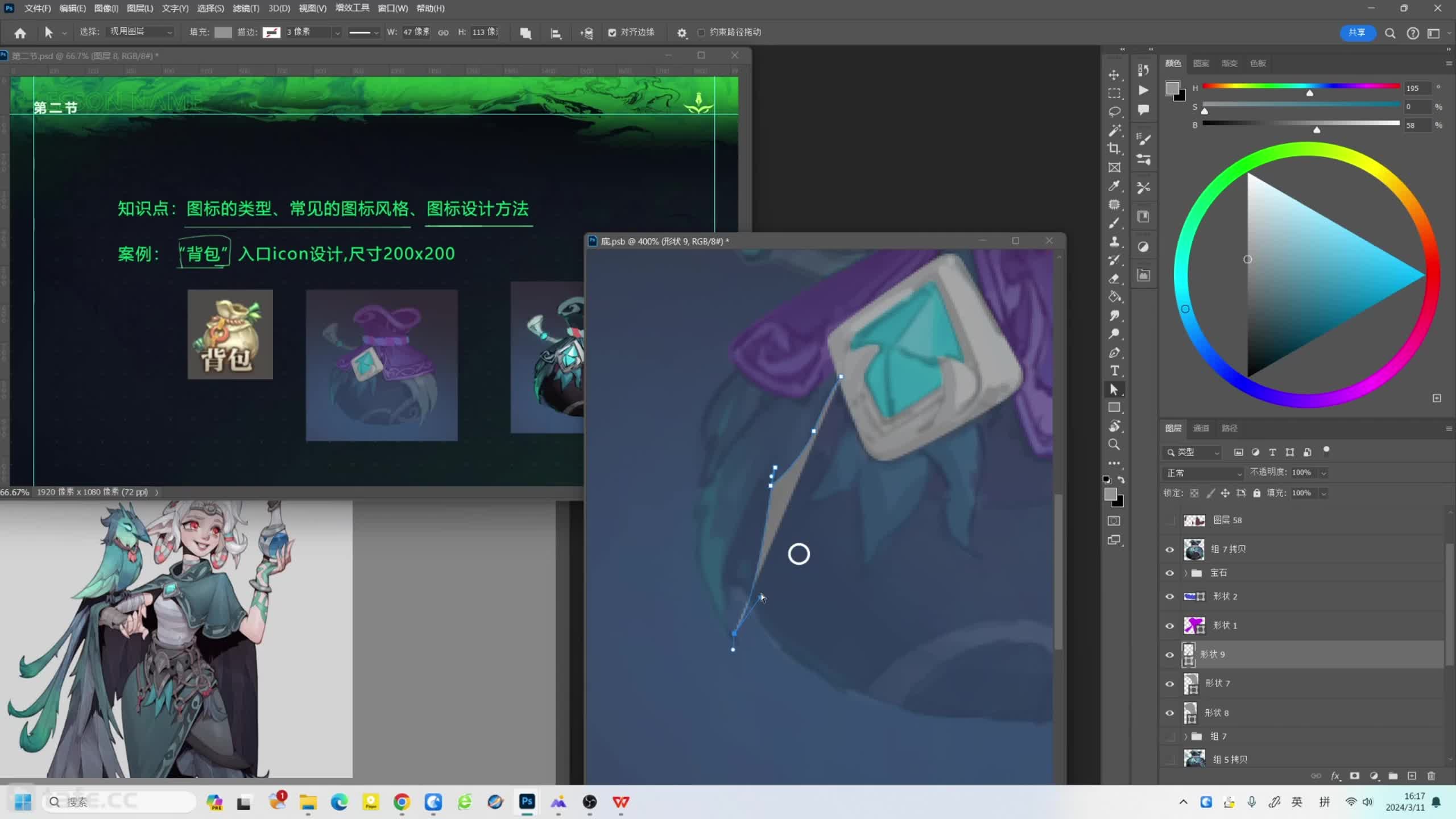
Task: Swap foreground and background colors
Action: point(1121,480)
